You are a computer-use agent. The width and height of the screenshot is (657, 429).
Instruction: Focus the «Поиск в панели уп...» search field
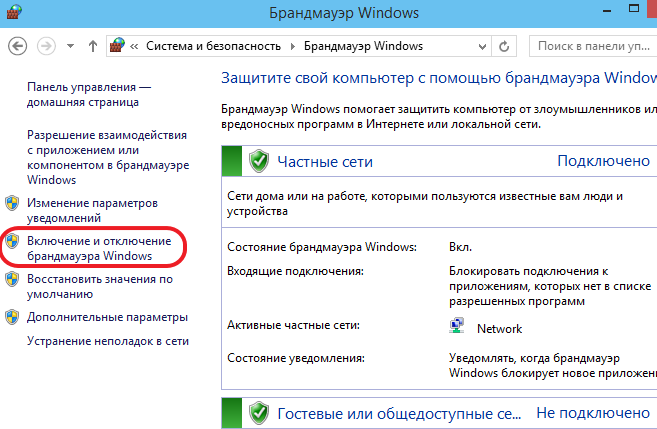click(593, 46)
